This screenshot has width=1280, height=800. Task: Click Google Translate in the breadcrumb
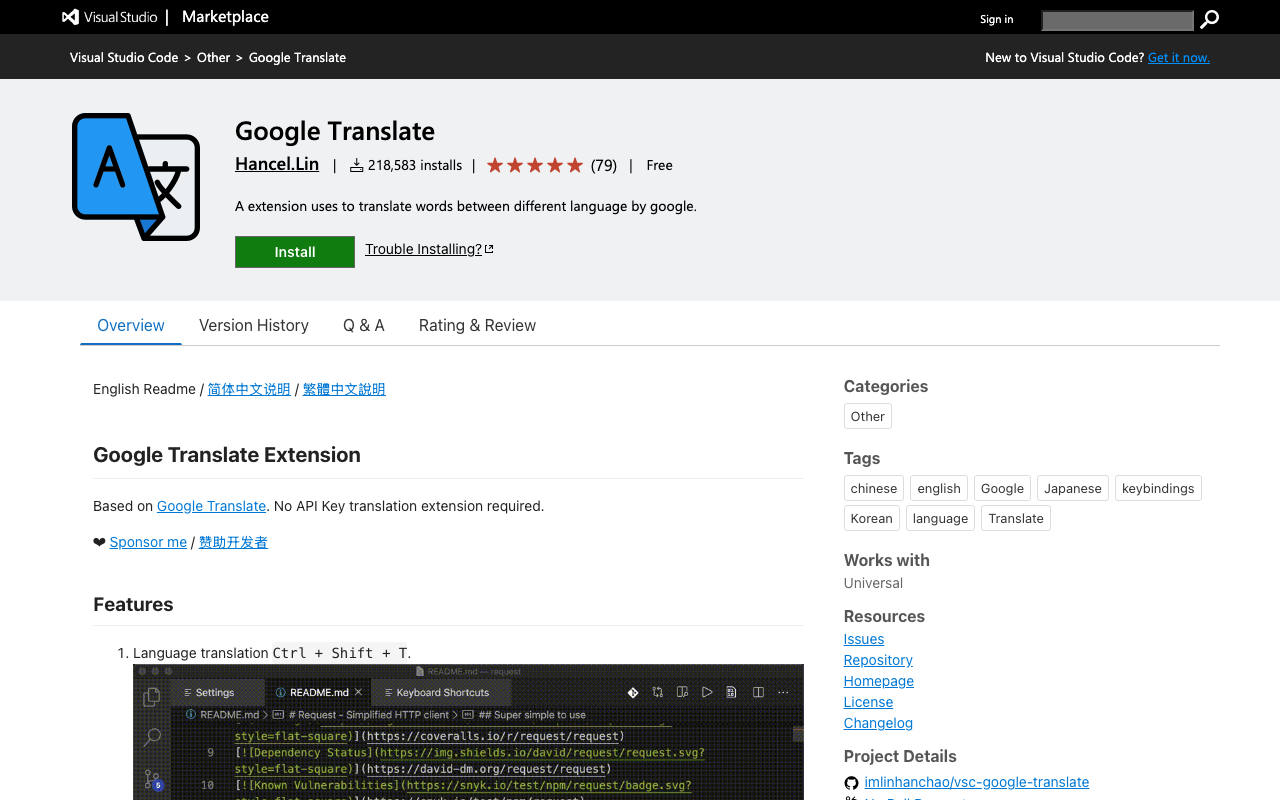point(297,58)
